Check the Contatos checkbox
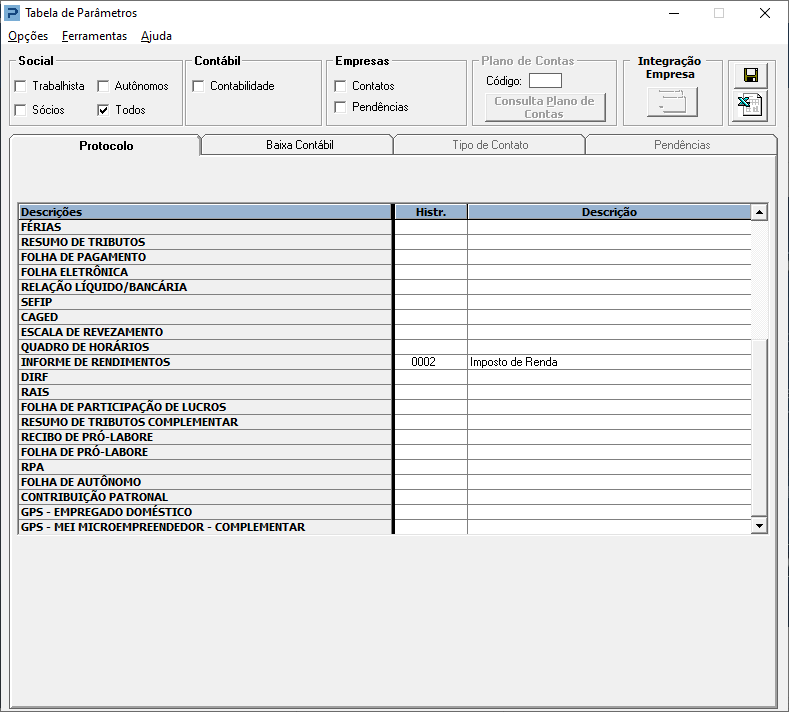This screenshot has height=712, width=789. 341,86
